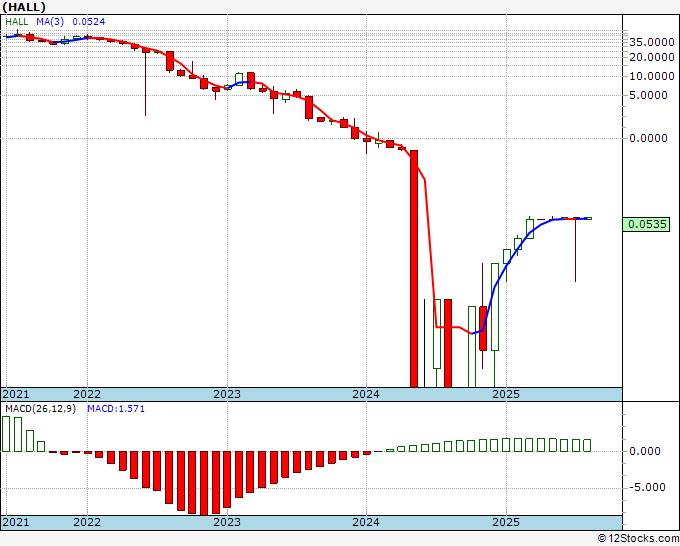This screenshot has height=546, width=680.
Task: Click the 5.0000 price axis label
Action: tap(648, 95)
